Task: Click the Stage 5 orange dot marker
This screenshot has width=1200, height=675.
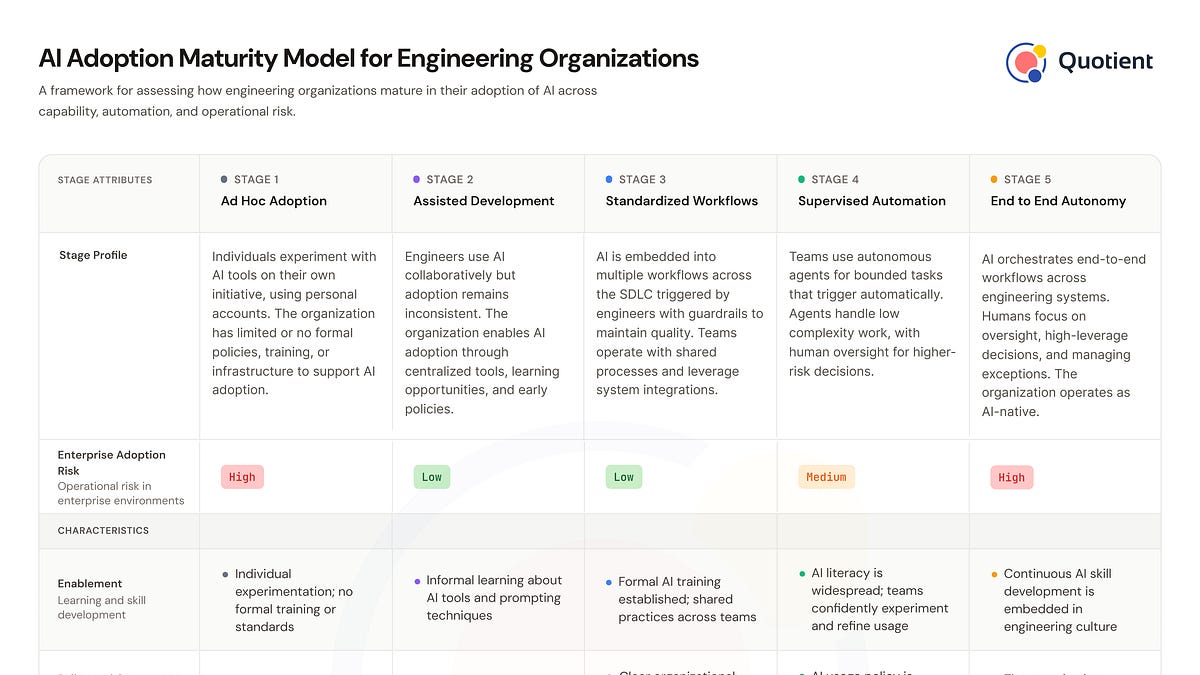Action: pos(994,180)
